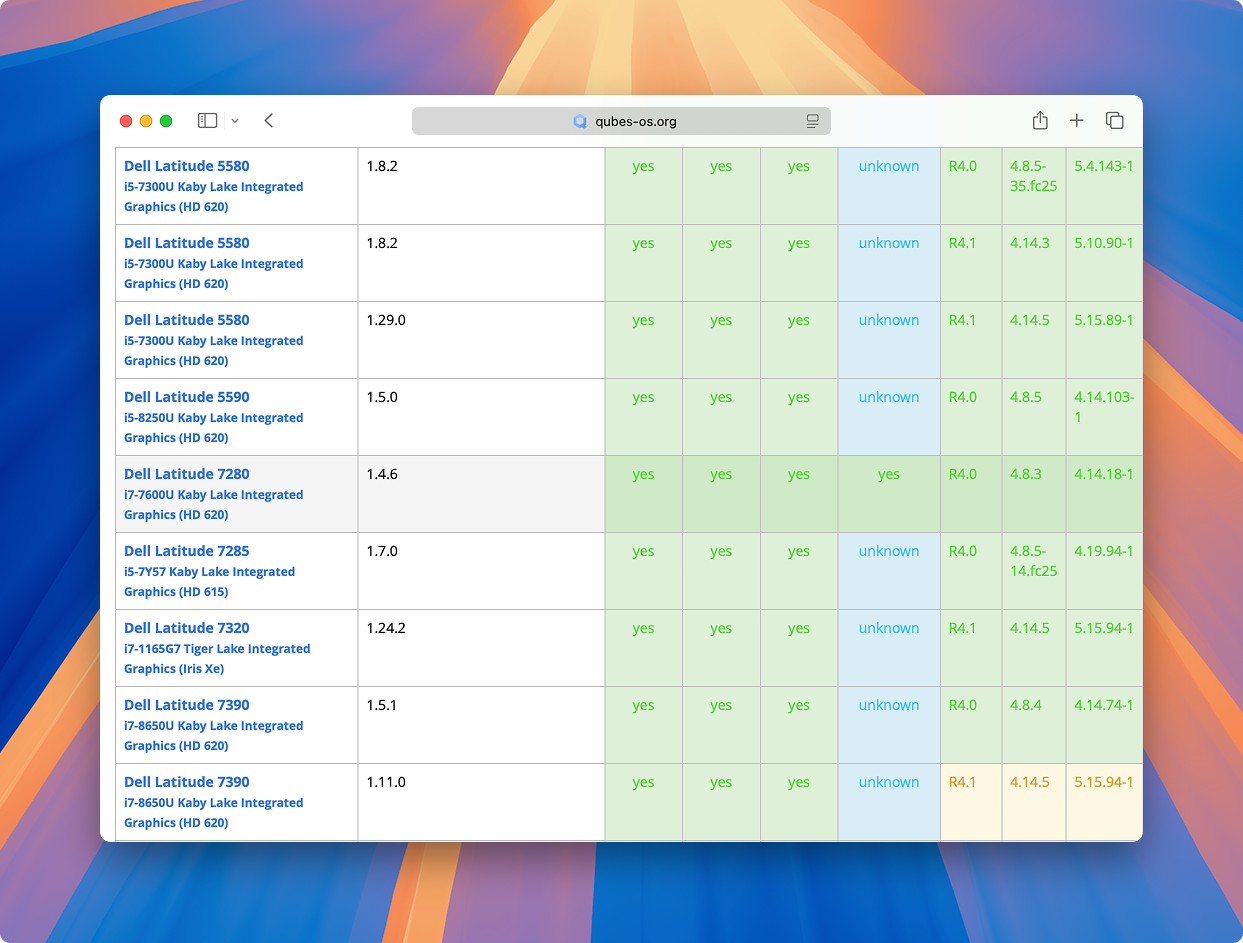Screen dimensions: 1243x943
Task: Click kernel version 5.4.143-1
Action: click(1104, 166)
